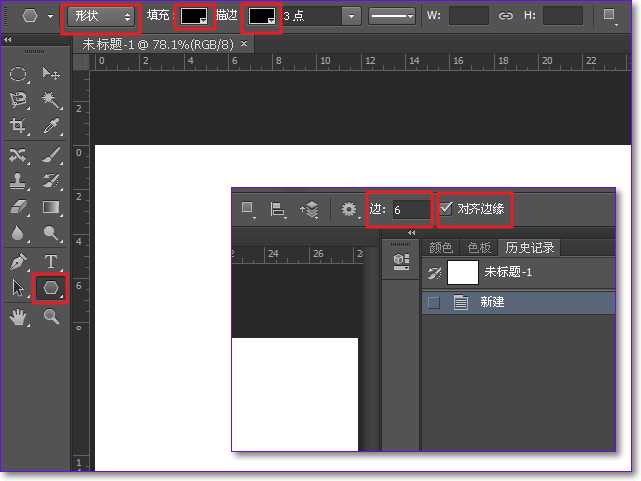The image size is (641, 481).
Task: Open the gear polygon options menu
Action: [349, 210]
